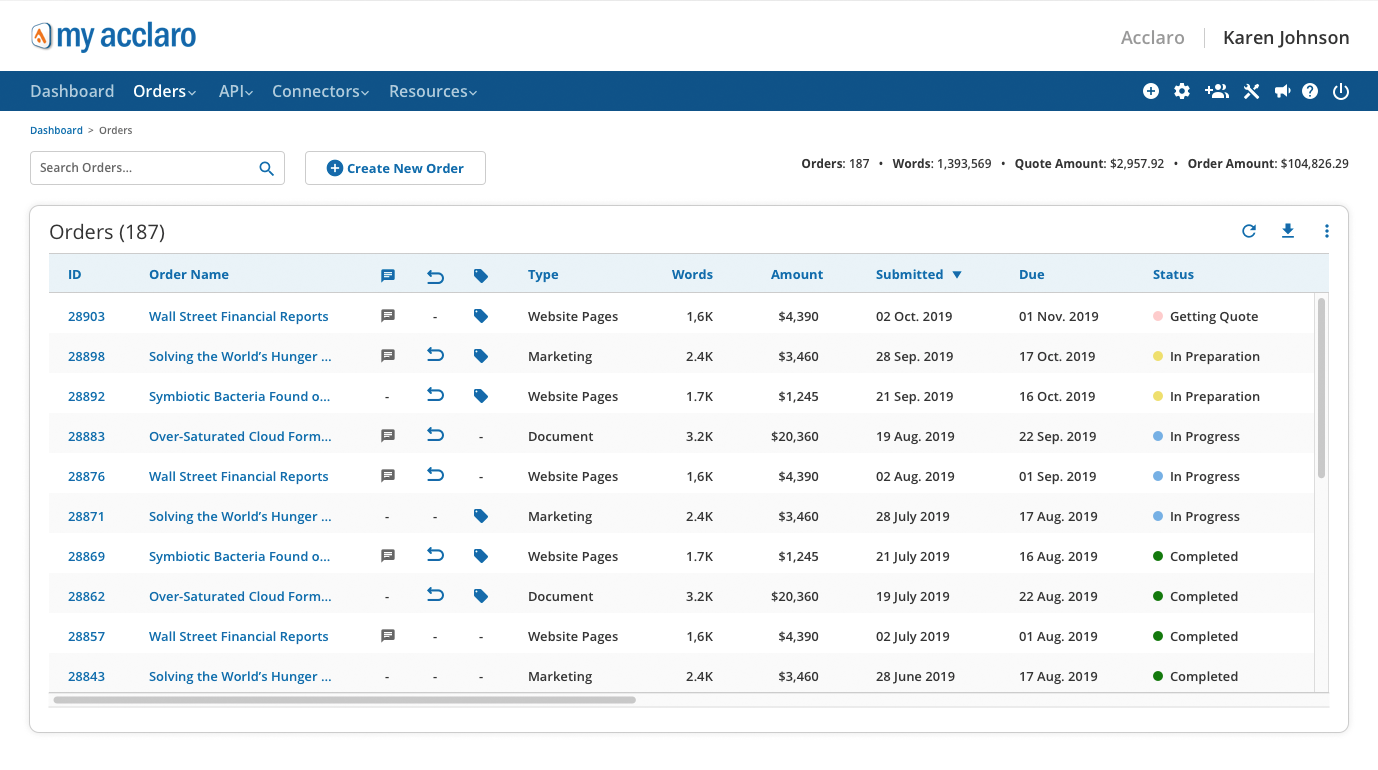Click the add users icon
The width and height of the screenshot is (1378, 770).
click(1217, 91)
